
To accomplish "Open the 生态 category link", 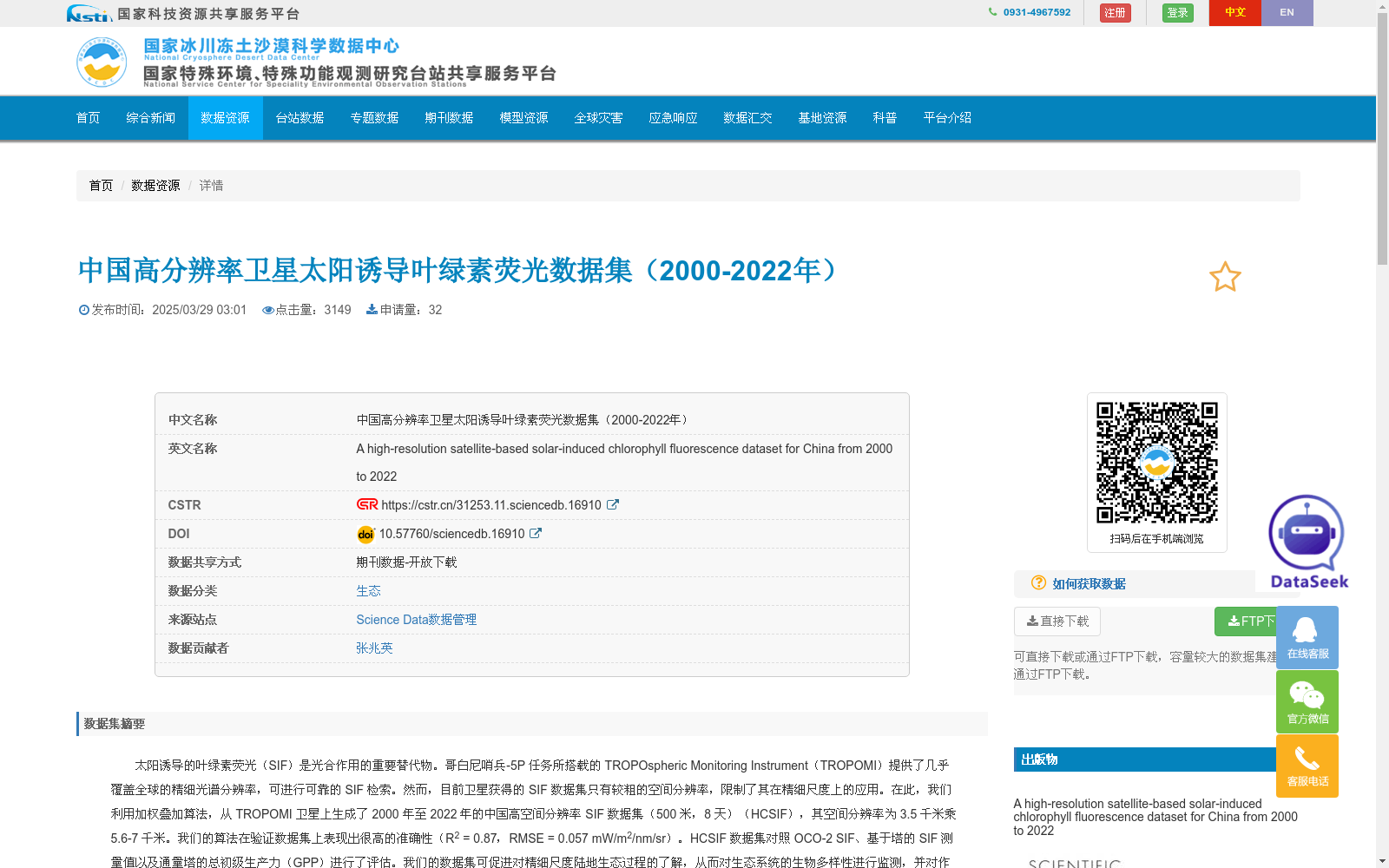I will point(368,591).
